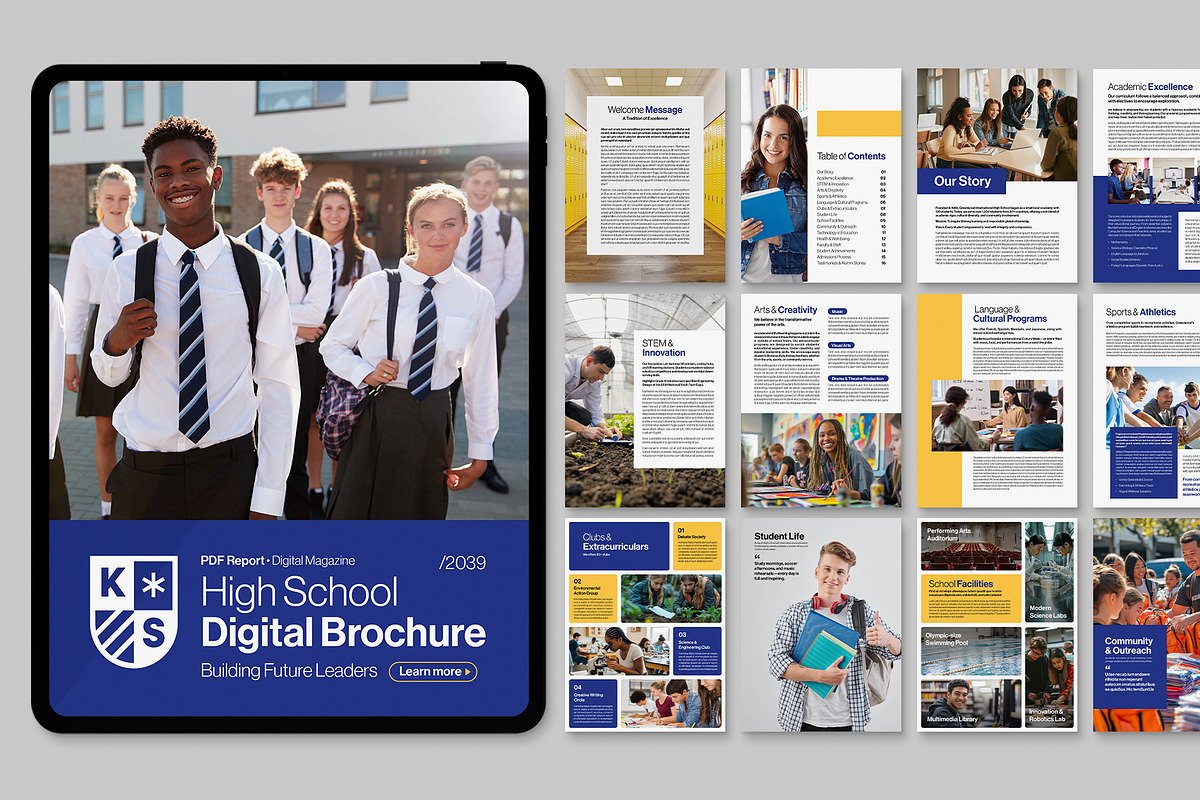
Task: Open the STEM & Innovation page thumbnail
Action: pyautogui.click(x=645, y=400)
